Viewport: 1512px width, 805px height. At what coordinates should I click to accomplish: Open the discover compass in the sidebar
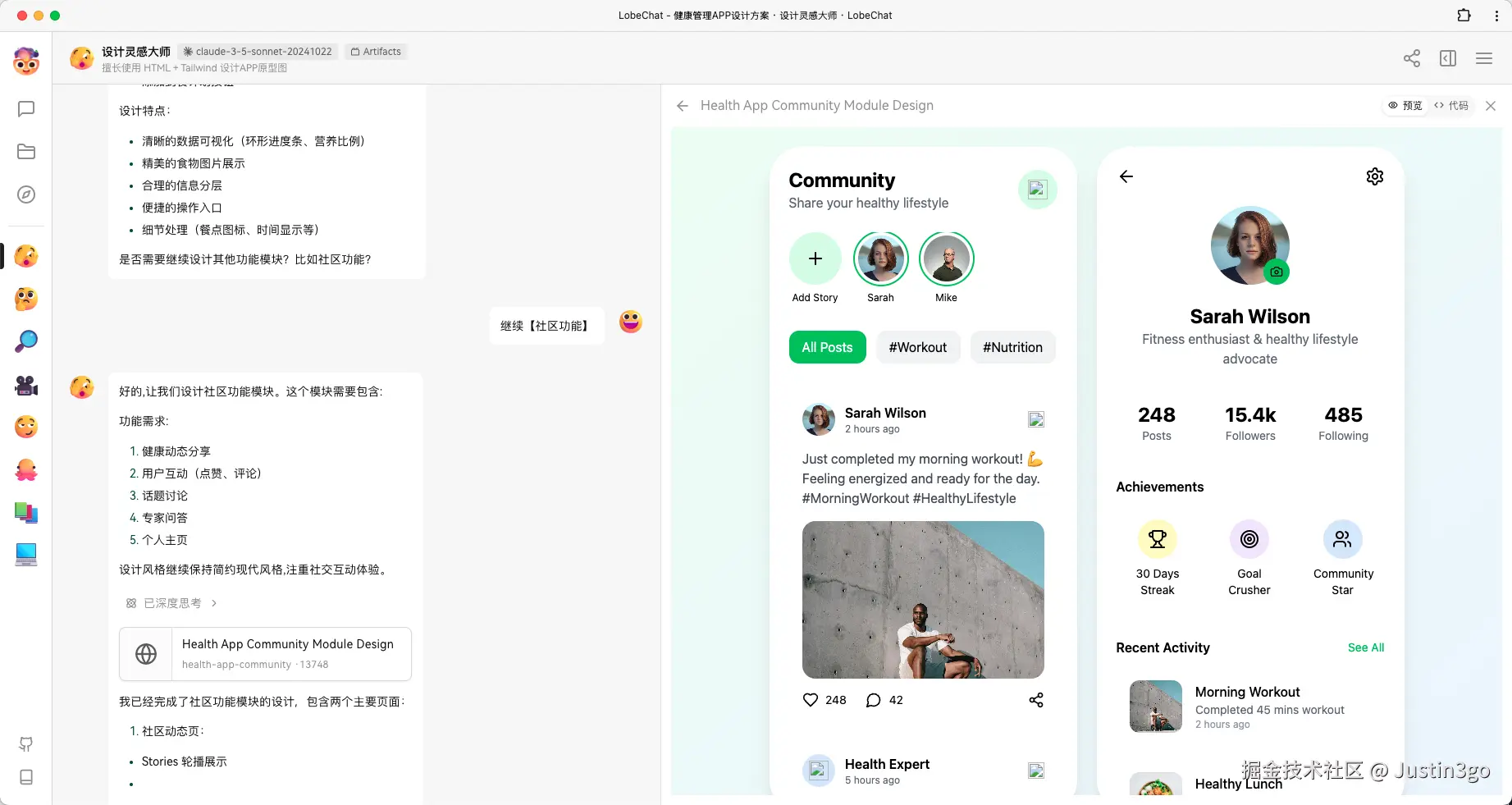click(x=26, y=194)
